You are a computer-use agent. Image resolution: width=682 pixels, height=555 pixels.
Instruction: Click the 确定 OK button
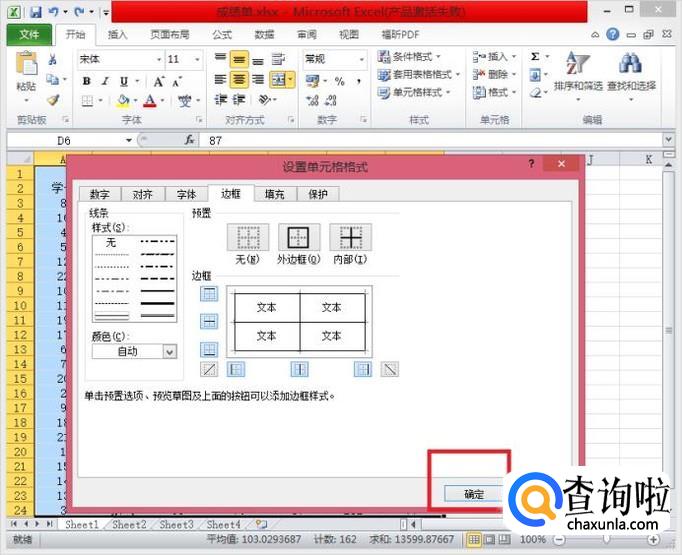[x=474, y=494]
